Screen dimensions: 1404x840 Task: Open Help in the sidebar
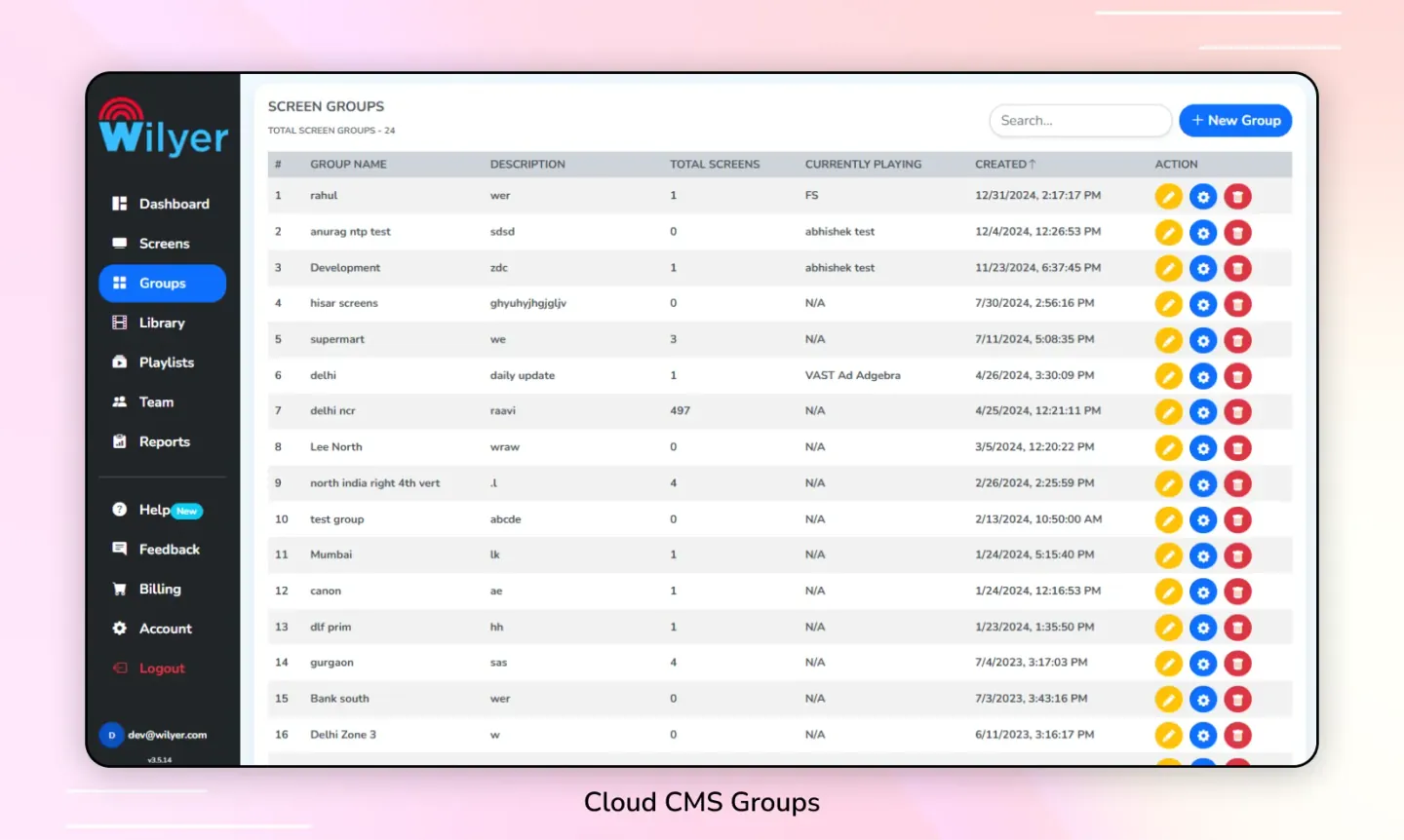coord(162,510)
